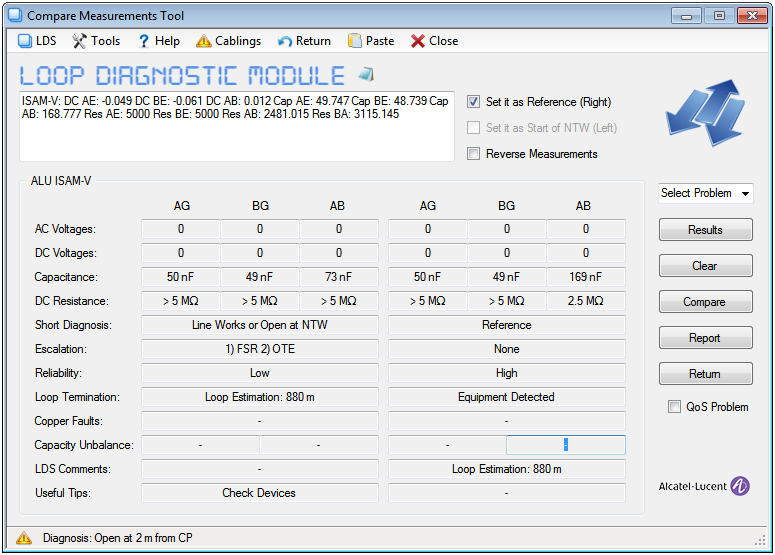Screen dimensions: 775x555
Task: Click the blue double-arrow compare logo
Action: 705,111
